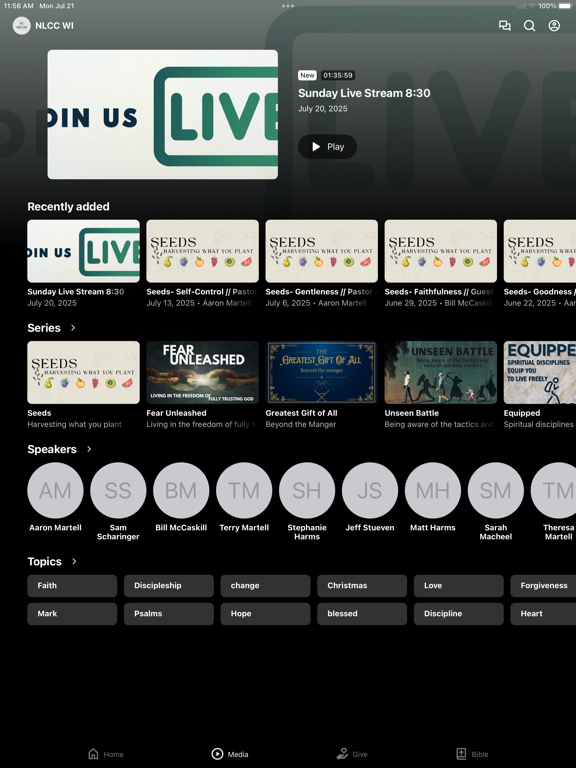This screenshot has width=576, height=768.
Task: Choose the blessed topic
Action: point(362,614)
